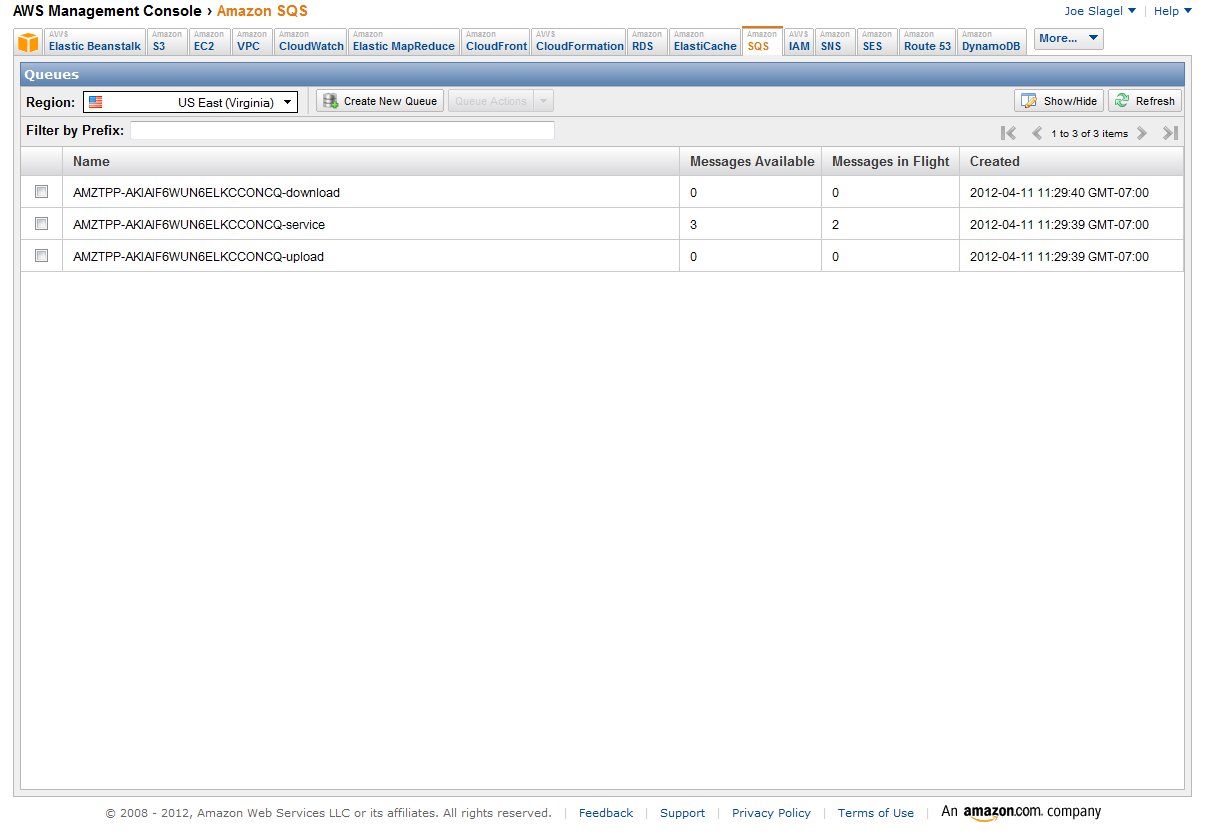Go to the last page of queue items
This screenshot has height=834, width=1210.
click(x=1170, y=133)
